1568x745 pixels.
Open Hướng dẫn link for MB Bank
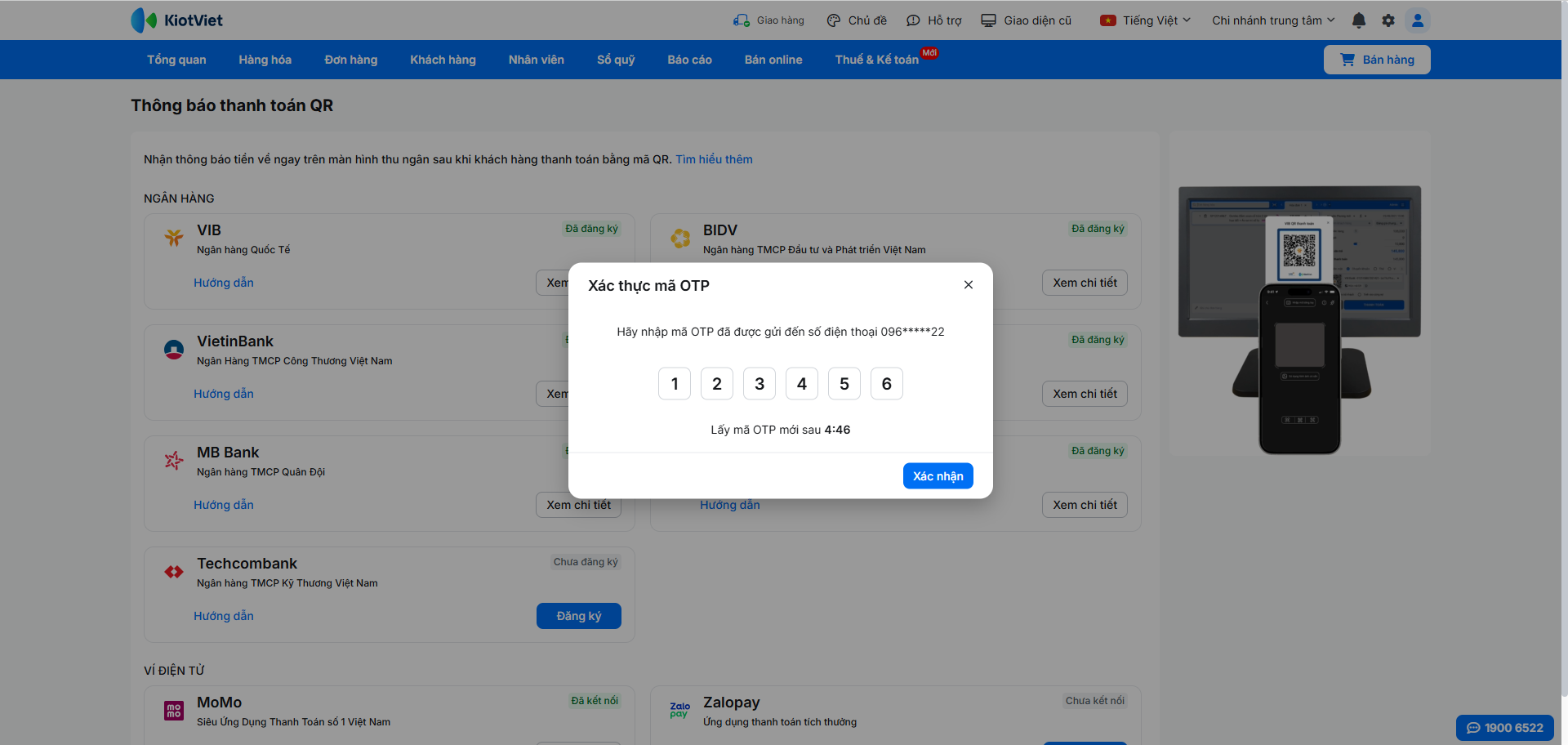[x=224, y=505]
